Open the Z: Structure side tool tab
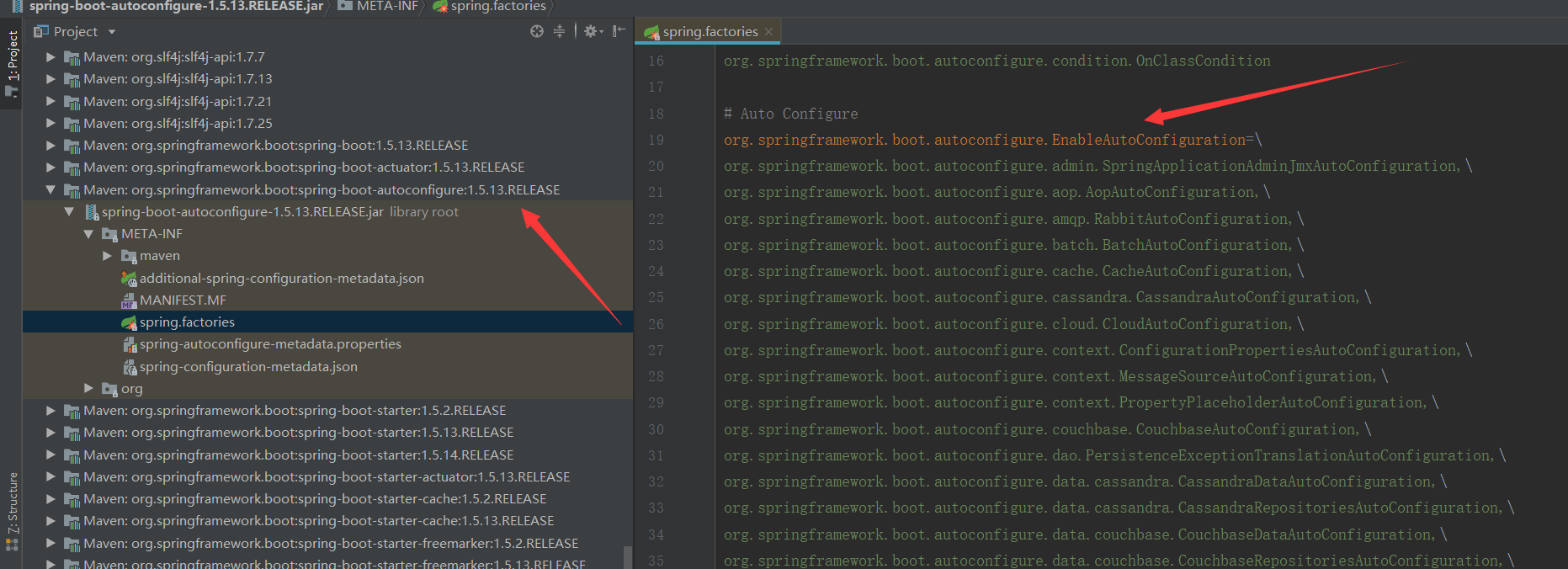The width and height of the screenshot is (1568, 569). [x=12, y=512]
